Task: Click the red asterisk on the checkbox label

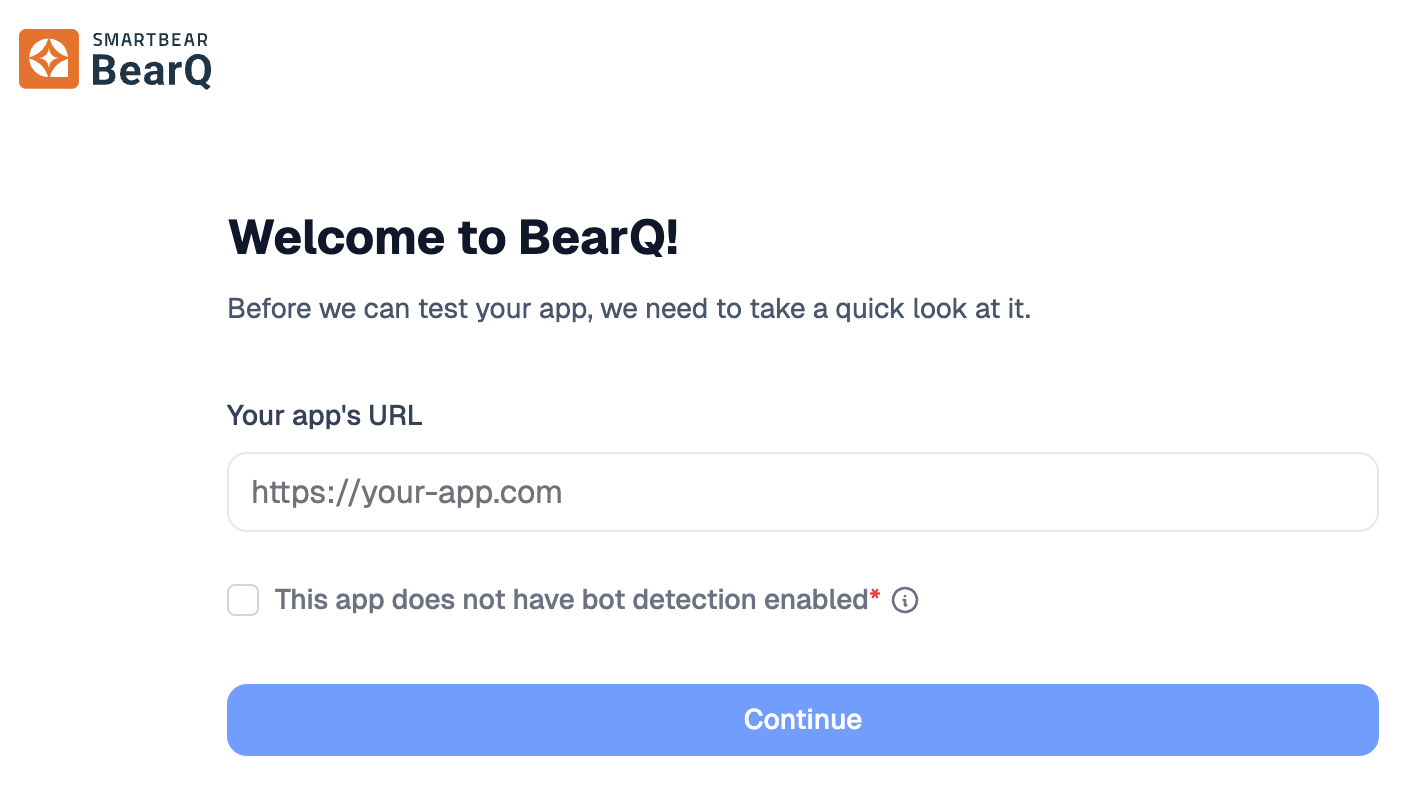Action: 873,593
